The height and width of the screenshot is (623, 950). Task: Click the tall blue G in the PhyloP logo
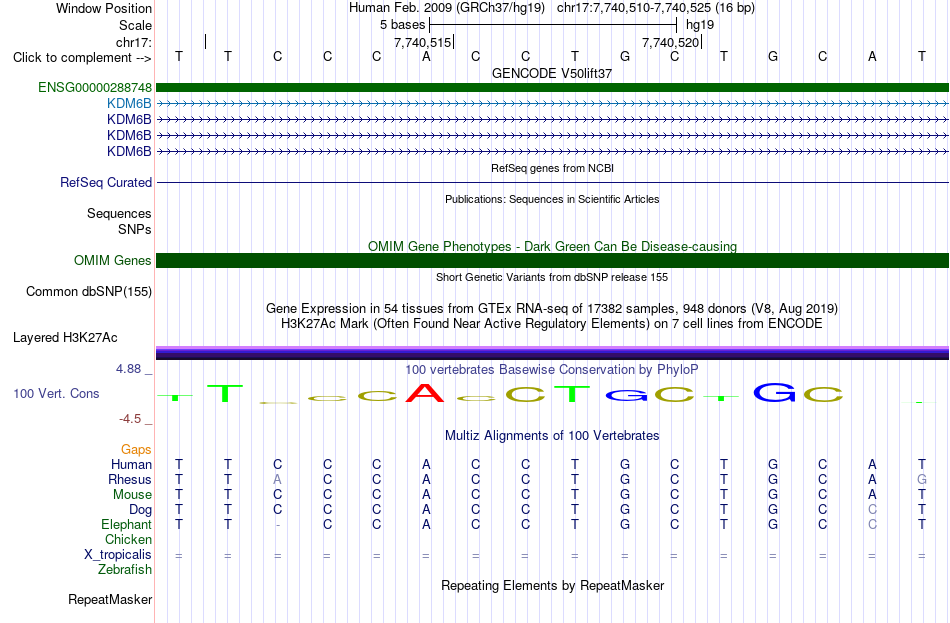pyautogui.click(x=774, y=393)
